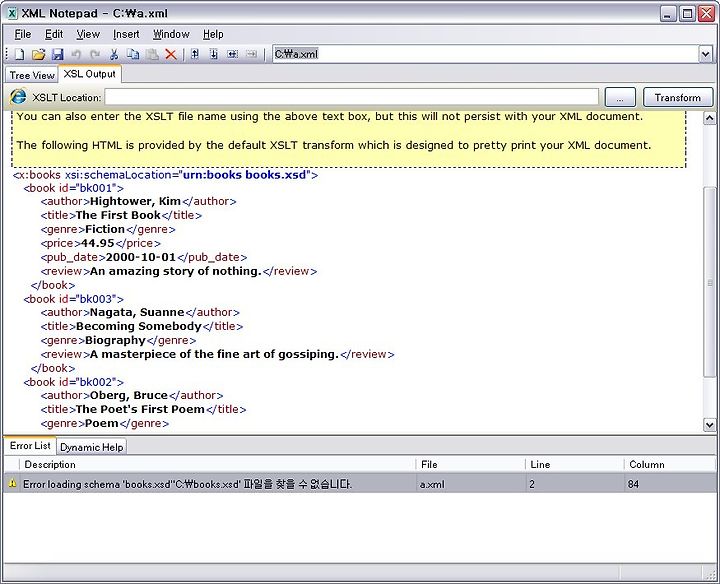Click the 'Hightower, Kim' author text
Viewport: 720px width, 584px height.
[x=135, y=202]
